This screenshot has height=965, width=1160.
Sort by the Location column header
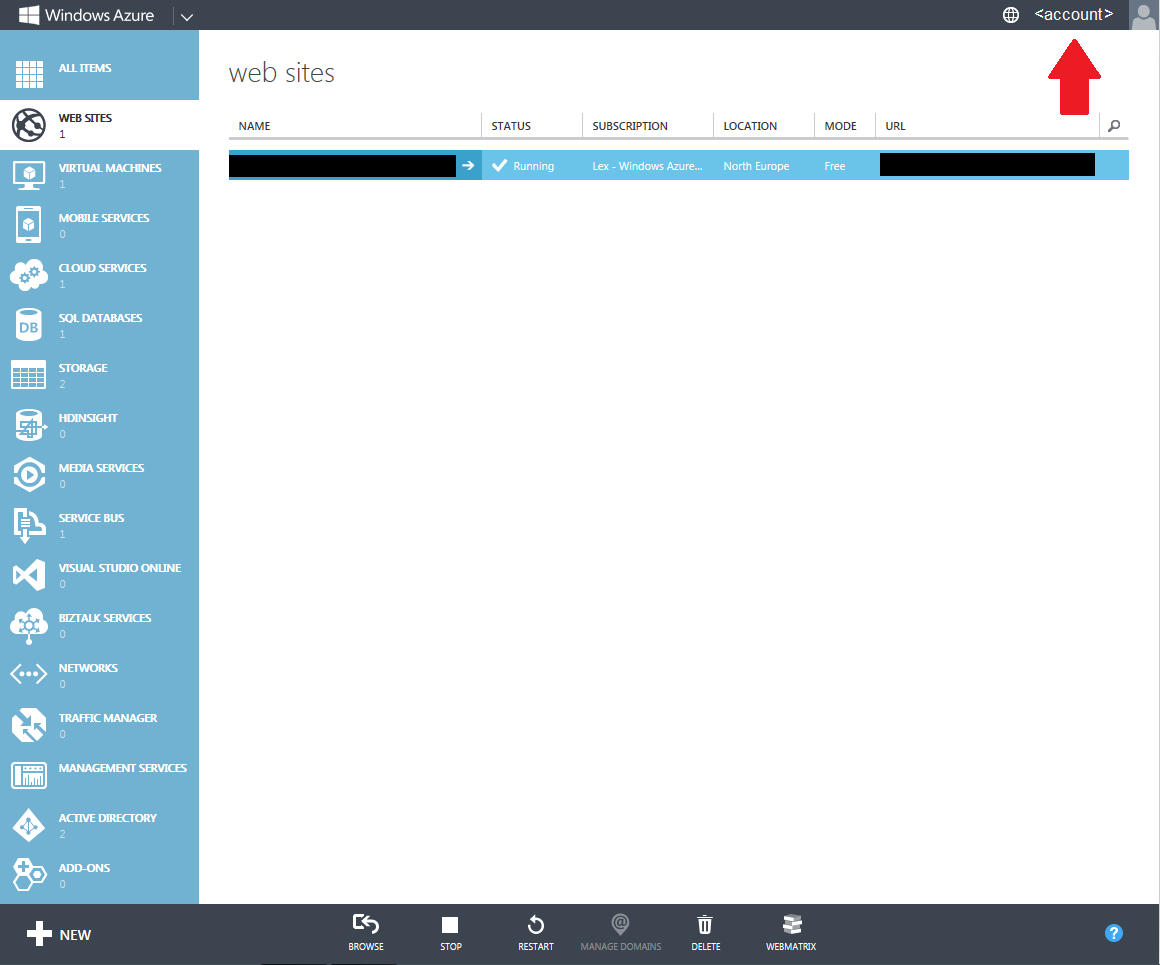point(750,126)
